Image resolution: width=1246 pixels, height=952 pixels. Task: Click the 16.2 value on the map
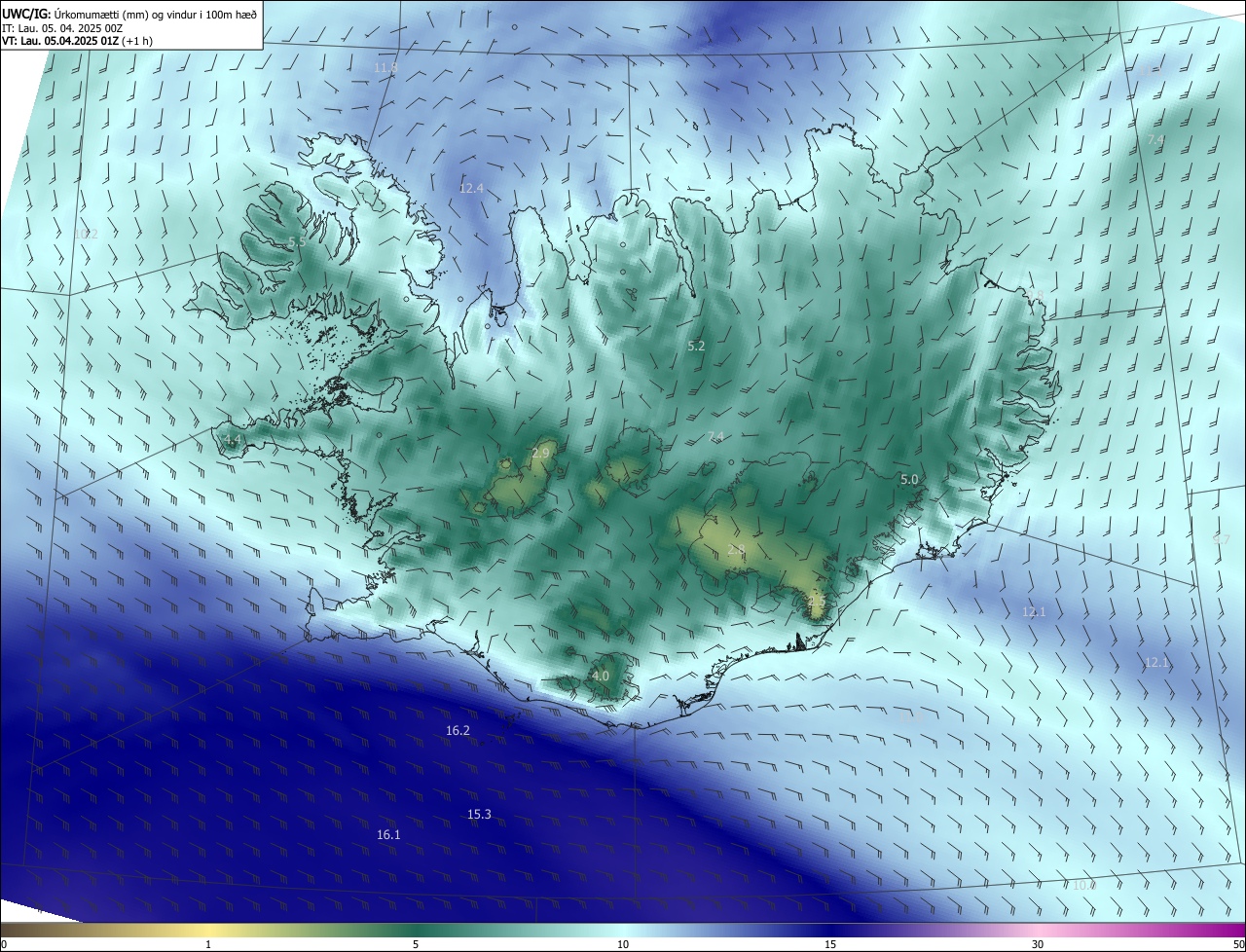click(458, 730)
